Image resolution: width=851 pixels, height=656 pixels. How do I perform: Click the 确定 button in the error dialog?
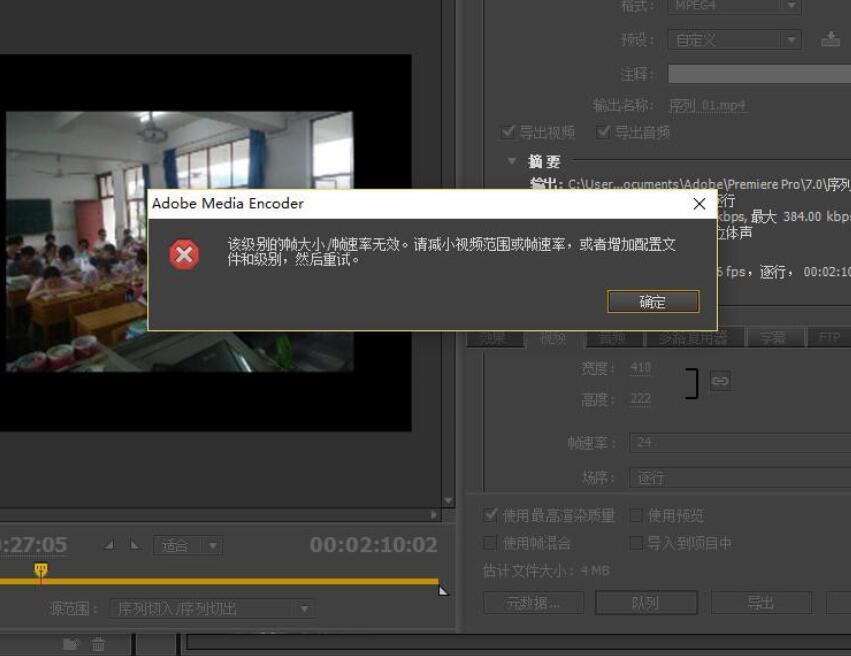653,301
